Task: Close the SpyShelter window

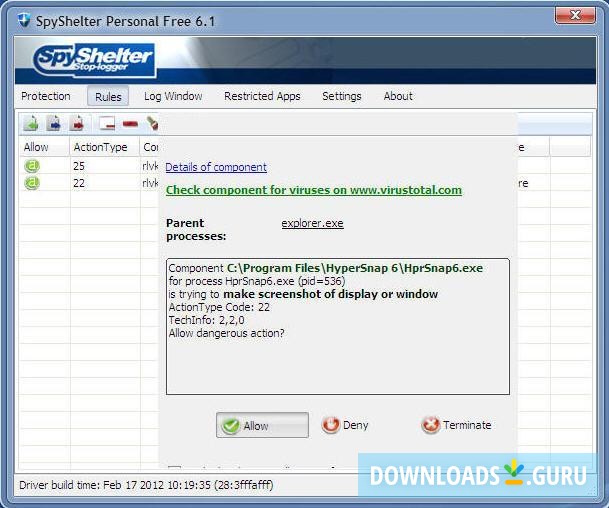Action: pos(575,16)
